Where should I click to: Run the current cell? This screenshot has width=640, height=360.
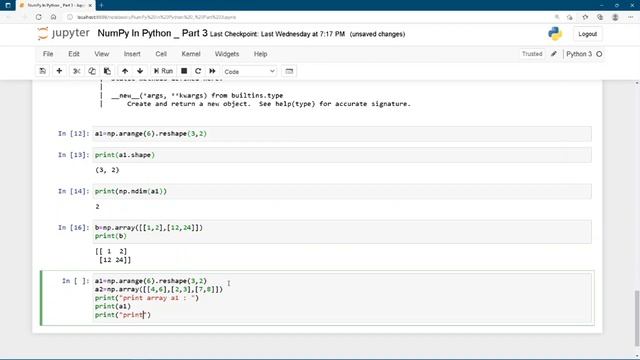click(163, 71)
